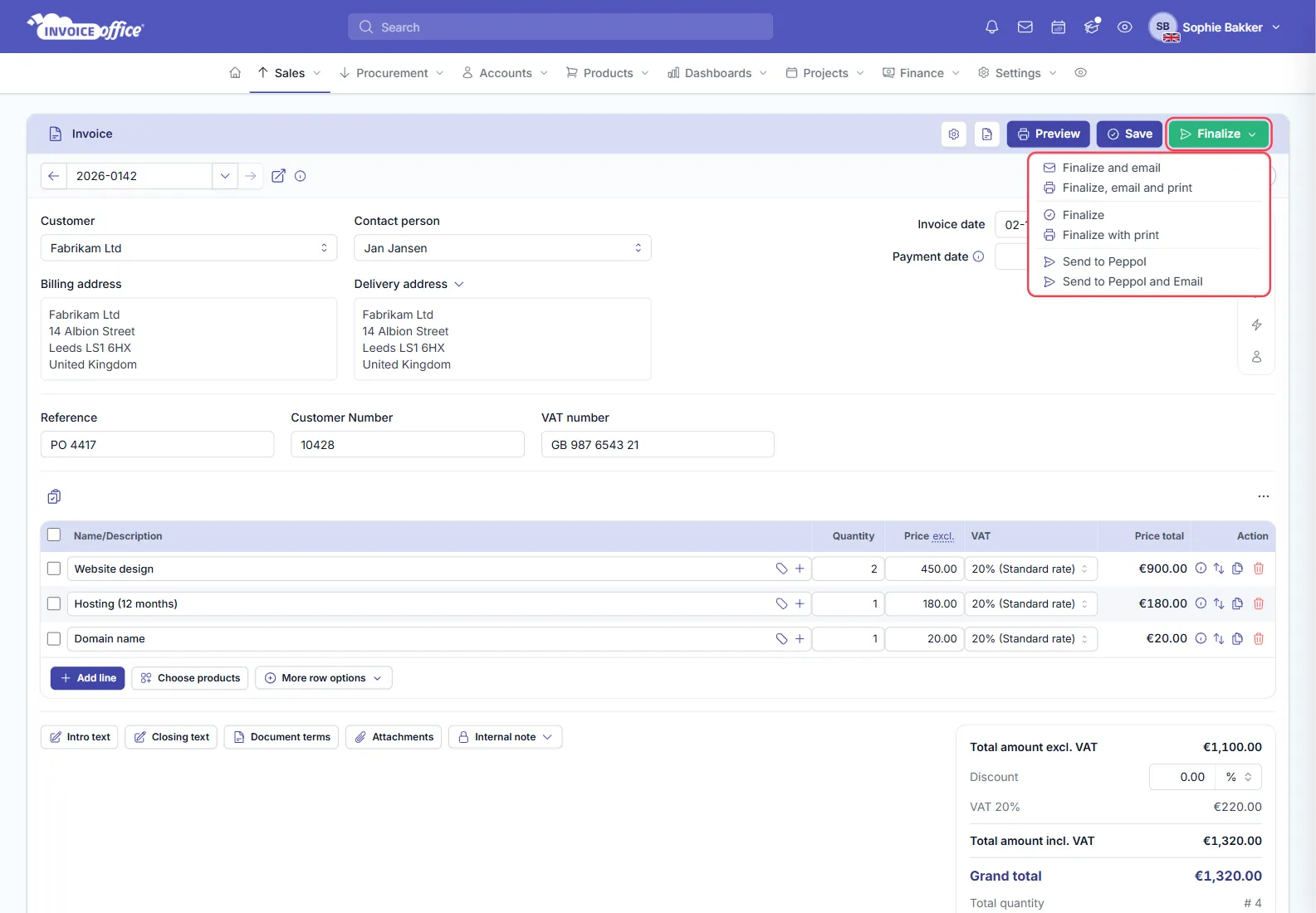Tick the Domain name row checkbox
This screenshot has width=1316, height=913.
coord(54,638)
